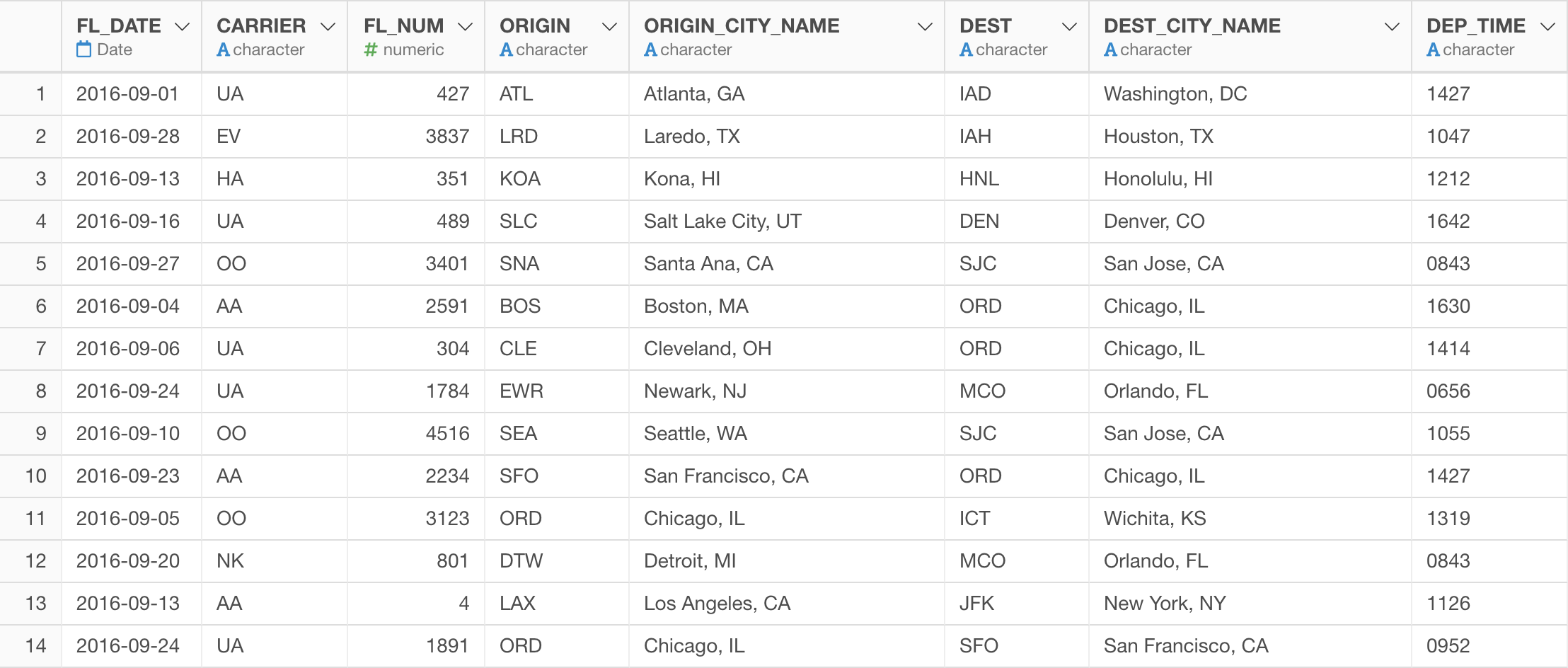Click the cell containing Salt Lake City, UT
The image size is (1568, 668).
pos(787,221)
